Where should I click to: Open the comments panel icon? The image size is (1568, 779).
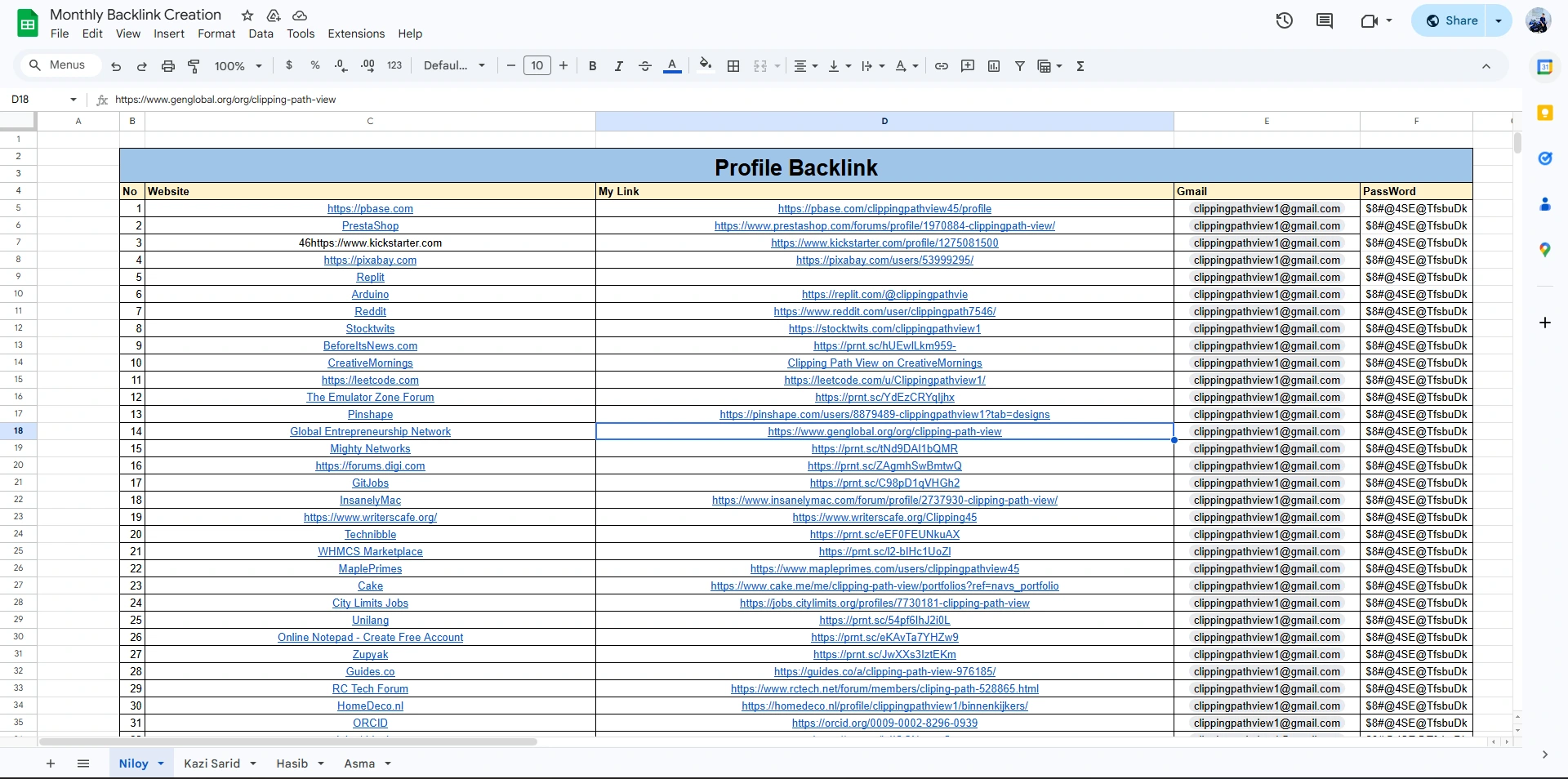(1325, 20)
